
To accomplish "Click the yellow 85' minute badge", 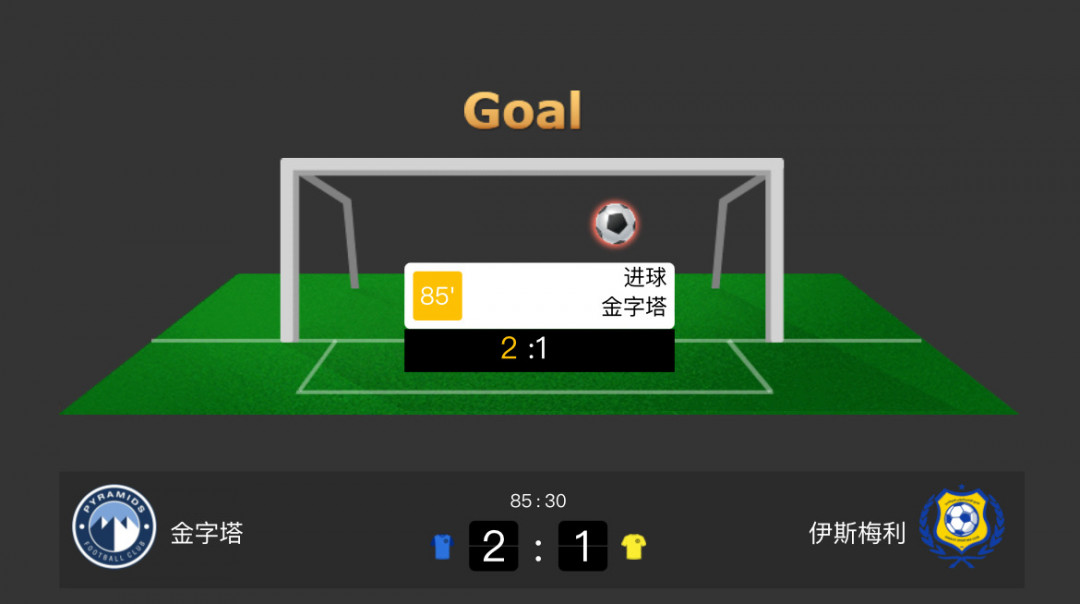I will 437,296.
